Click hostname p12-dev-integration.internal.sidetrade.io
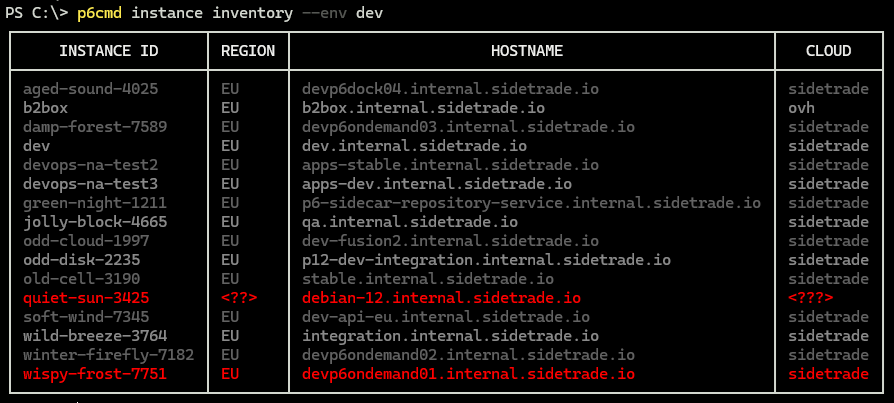Image resolution: width=894 pixels, height=403 pixels. (486, 260)
